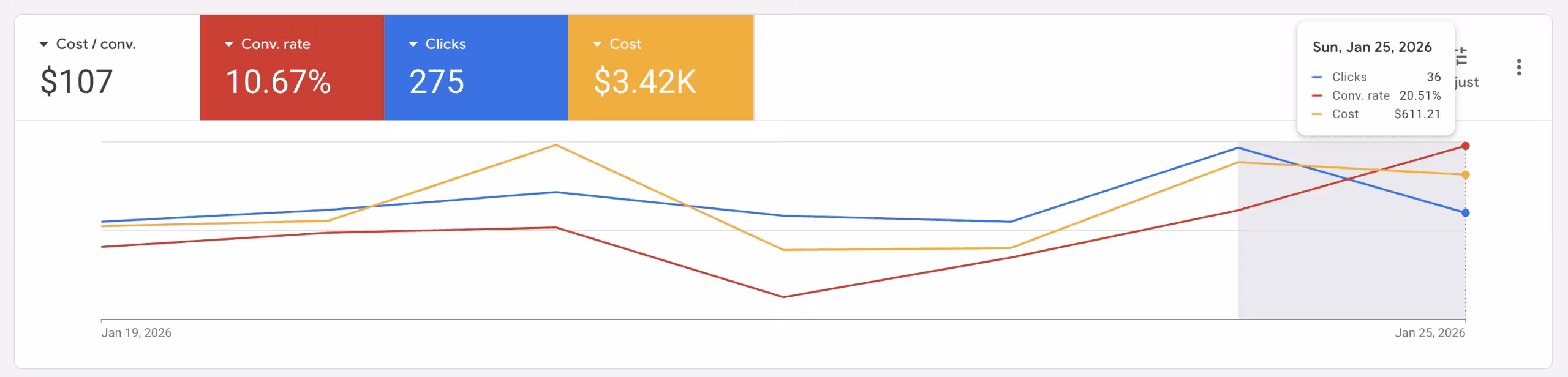
Task: Toggle the red 10.67% Conv. rate scorecard
Action: tap(292, 67)
